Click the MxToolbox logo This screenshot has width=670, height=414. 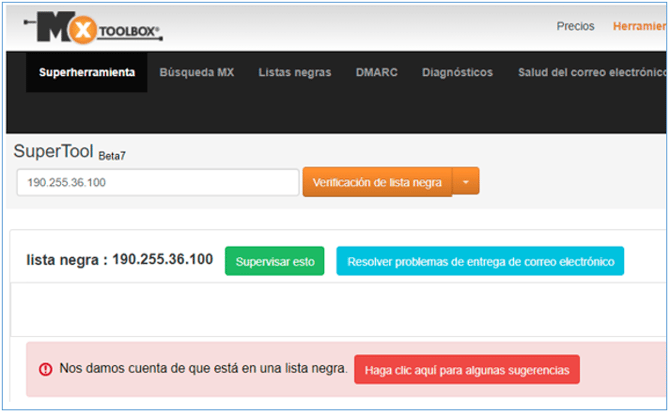(93, 28)
